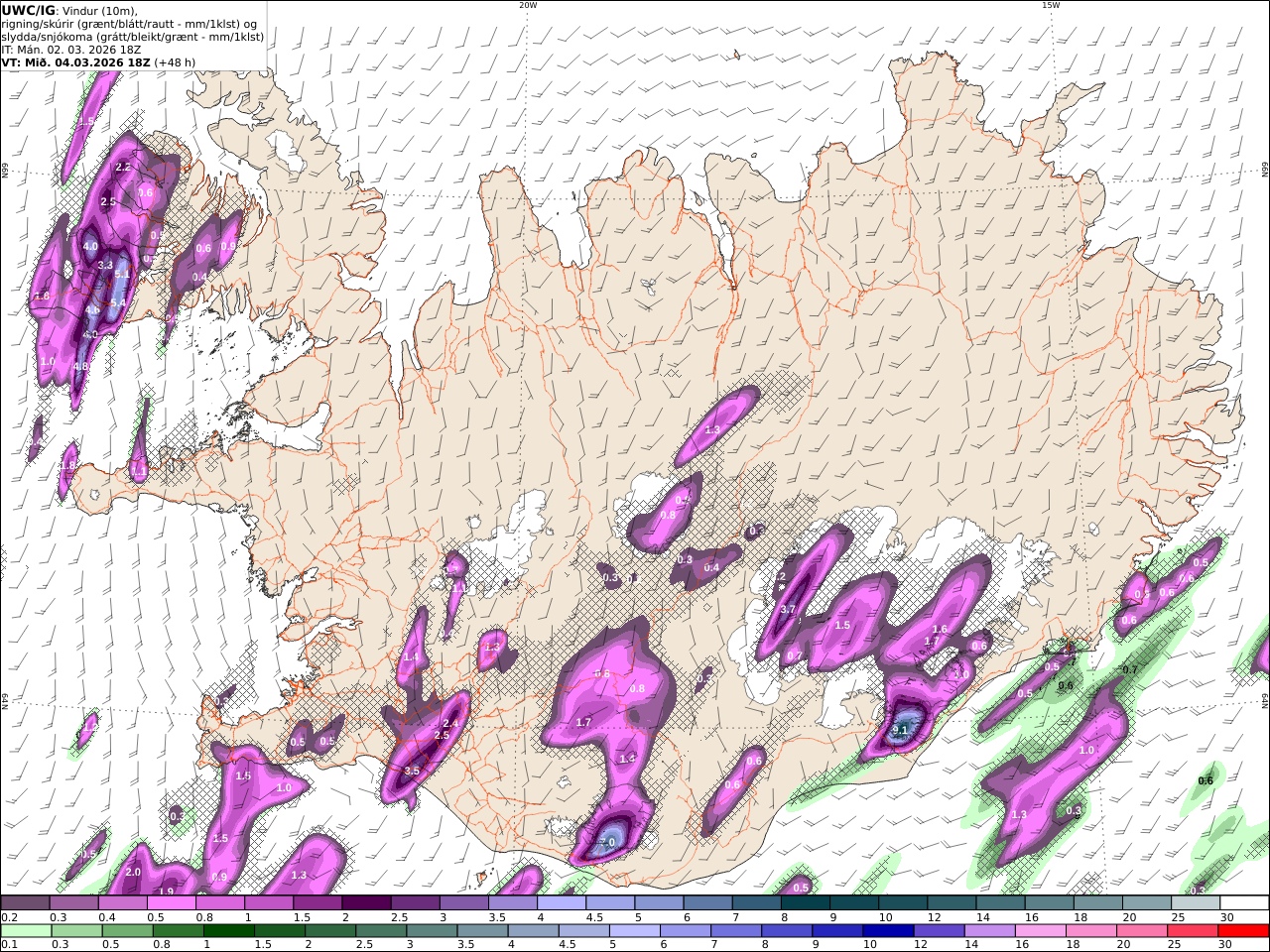Pick the rain legend swatch between 3 and 3.5
The width and height of the screenshot is (1270, 952).
(433, 930)
